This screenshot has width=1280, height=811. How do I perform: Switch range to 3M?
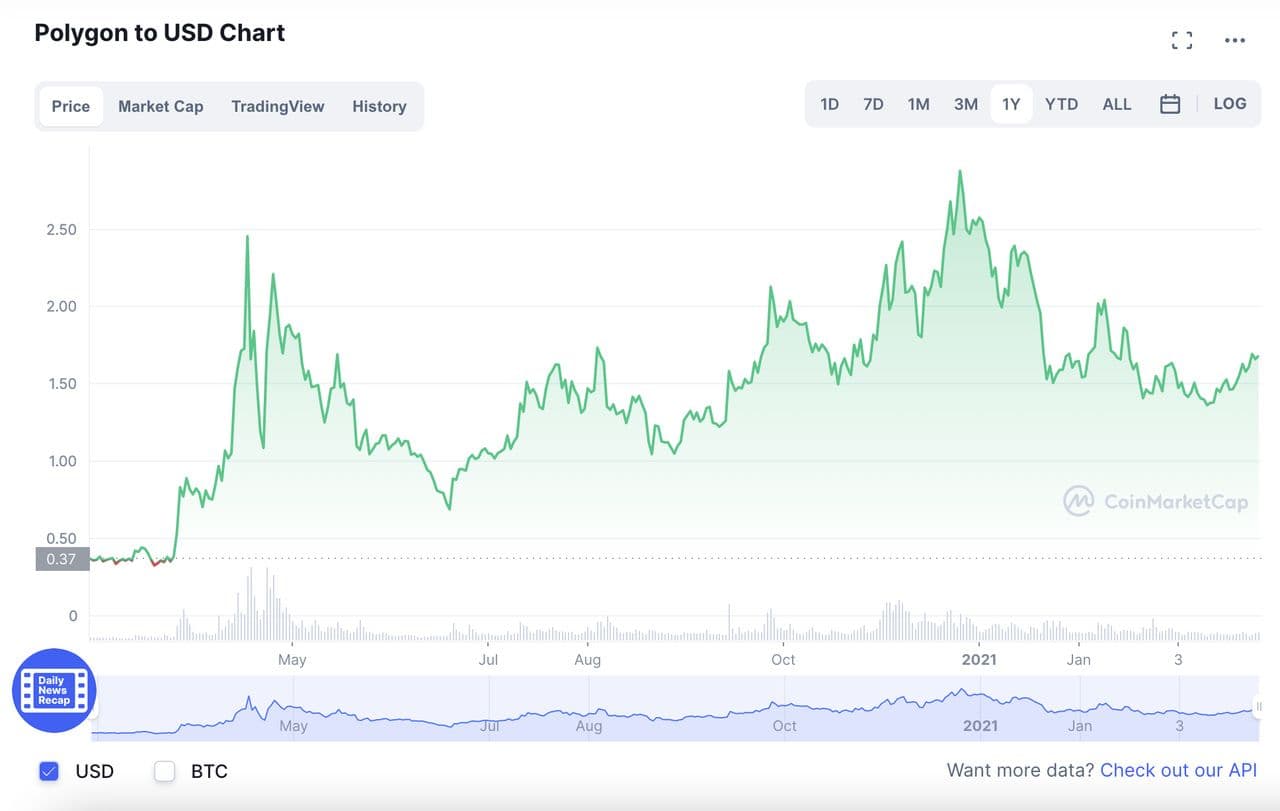click(965, 104)
